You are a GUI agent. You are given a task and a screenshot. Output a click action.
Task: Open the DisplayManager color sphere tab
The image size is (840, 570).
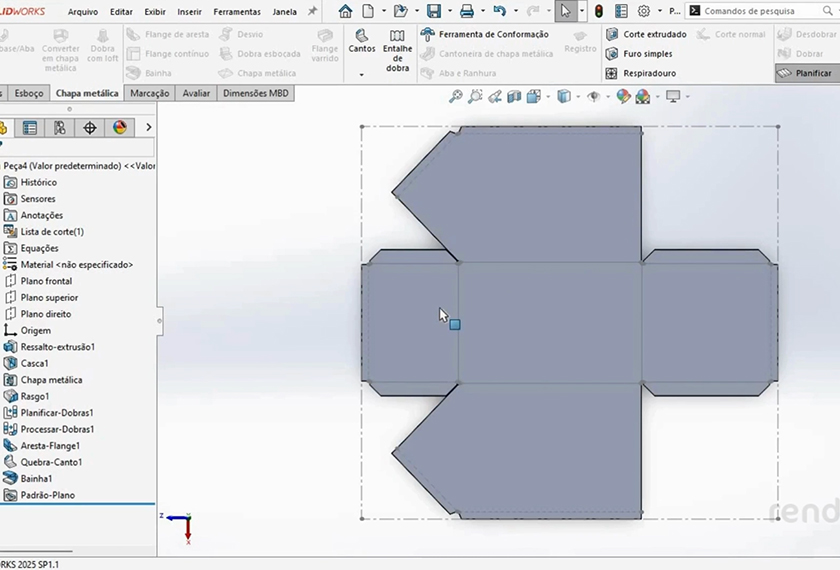click(x=120, y=127)
